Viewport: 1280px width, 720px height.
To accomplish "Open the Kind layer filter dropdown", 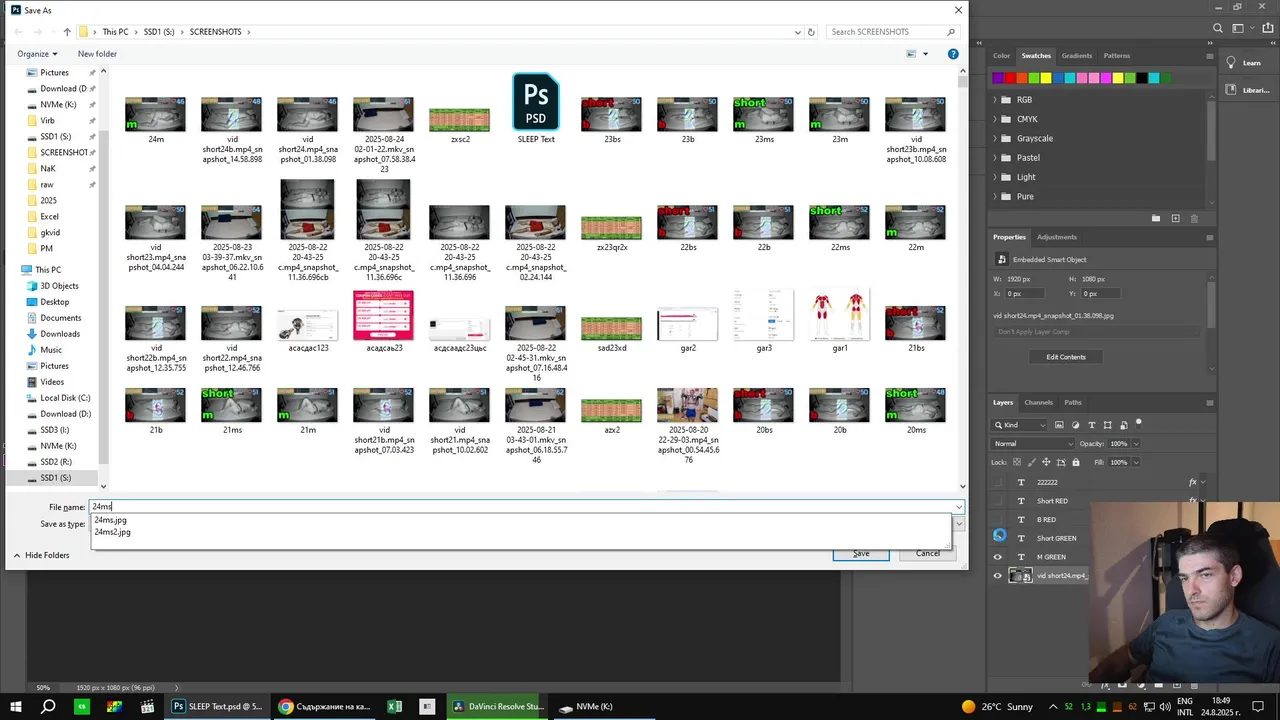I will point(1019,425).
